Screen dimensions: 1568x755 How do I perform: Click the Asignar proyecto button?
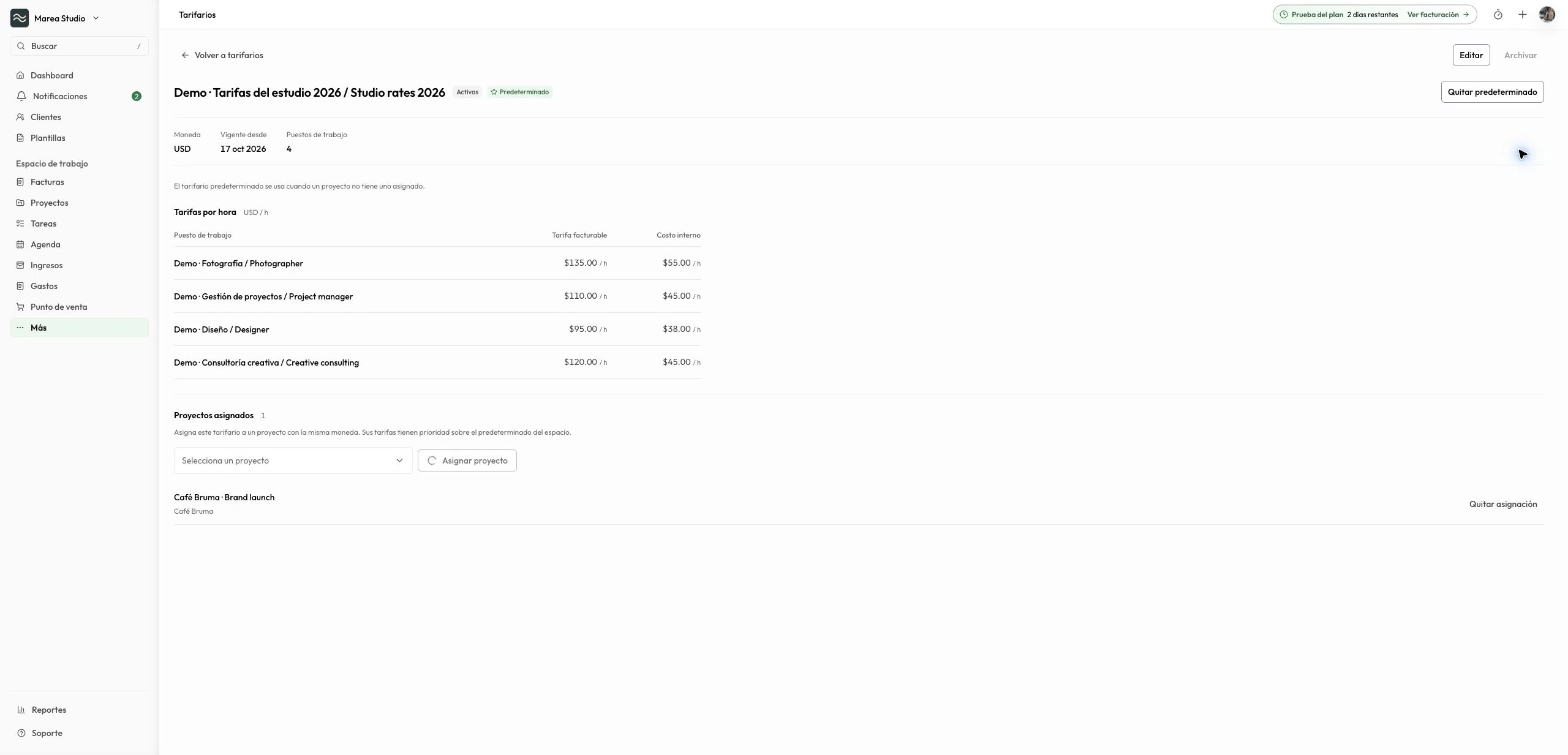(467, 460)
